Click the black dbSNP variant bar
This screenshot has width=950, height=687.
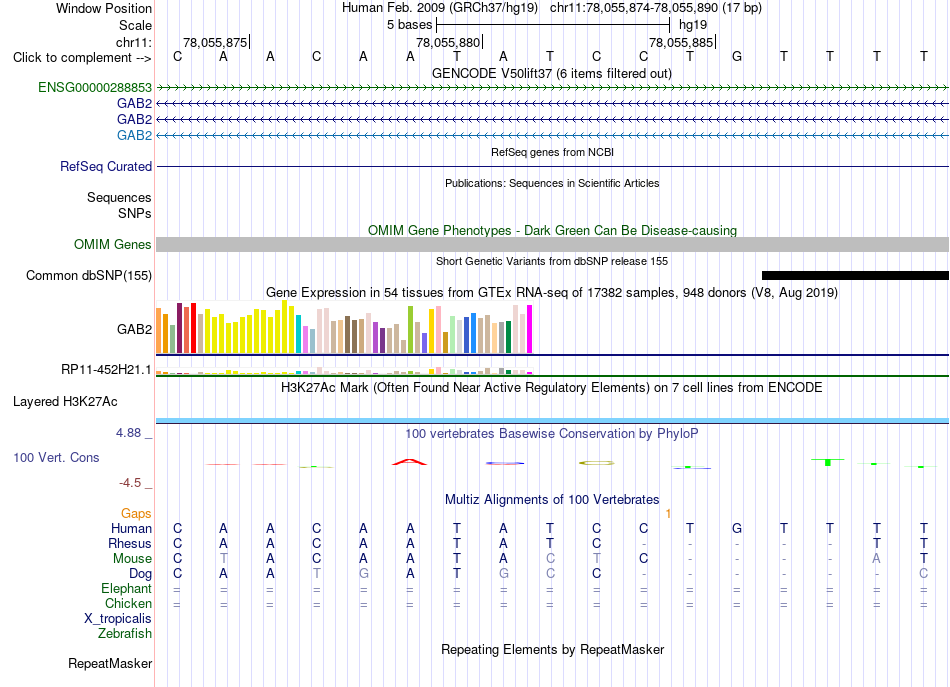pyautogui.click(x=855, y=275)
